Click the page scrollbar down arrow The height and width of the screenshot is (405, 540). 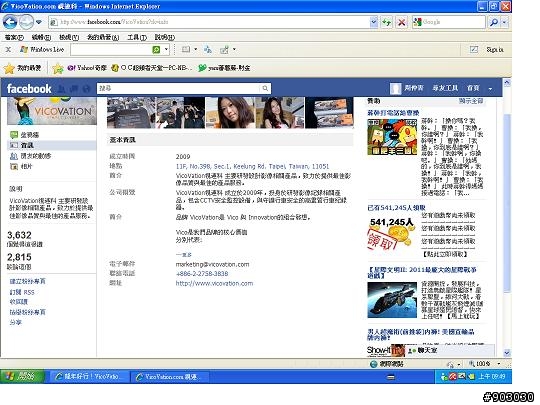pyautogui.click(x=507, y=353)
